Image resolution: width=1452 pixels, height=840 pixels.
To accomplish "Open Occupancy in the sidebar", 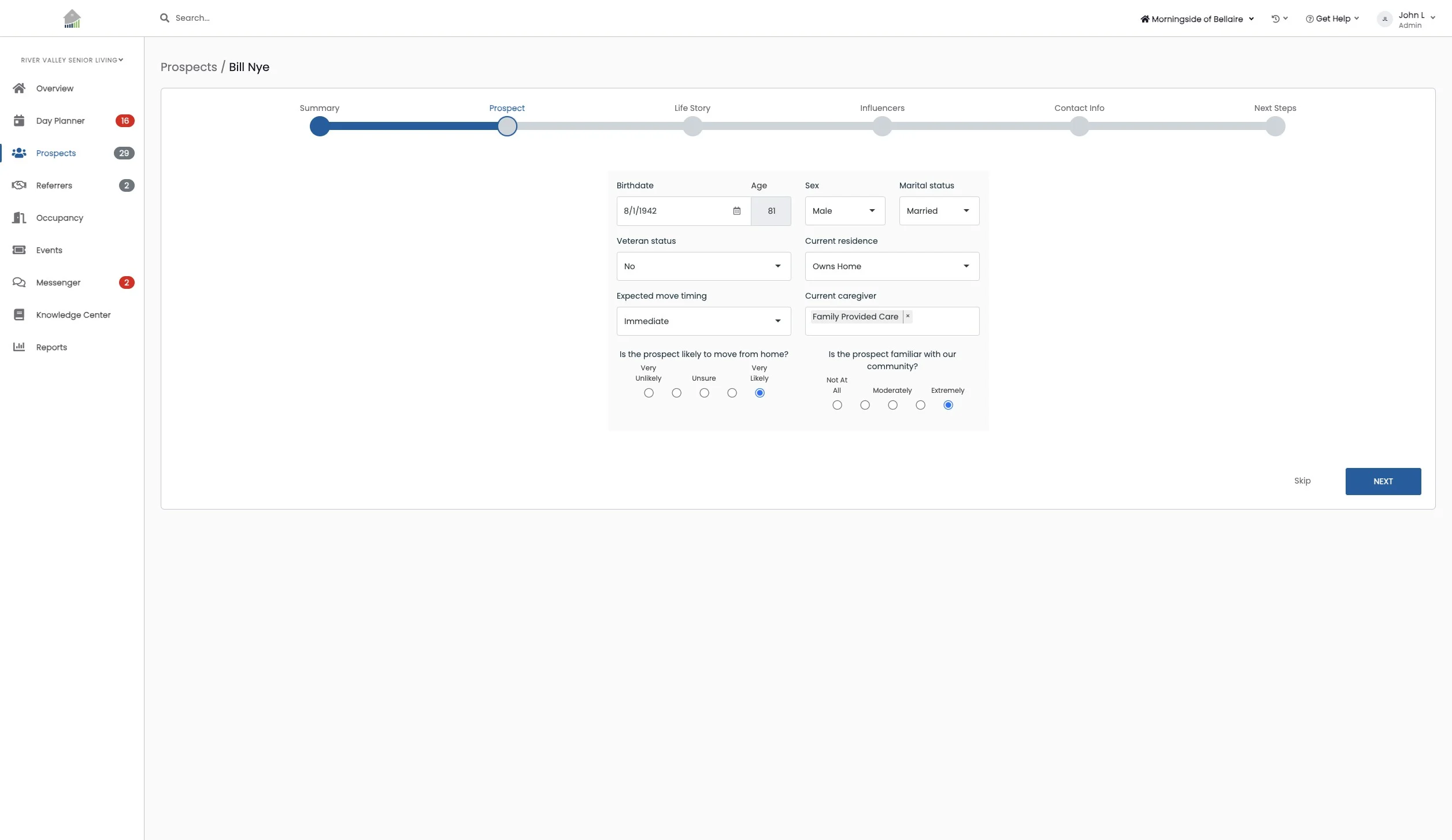I will pos(60,218).
